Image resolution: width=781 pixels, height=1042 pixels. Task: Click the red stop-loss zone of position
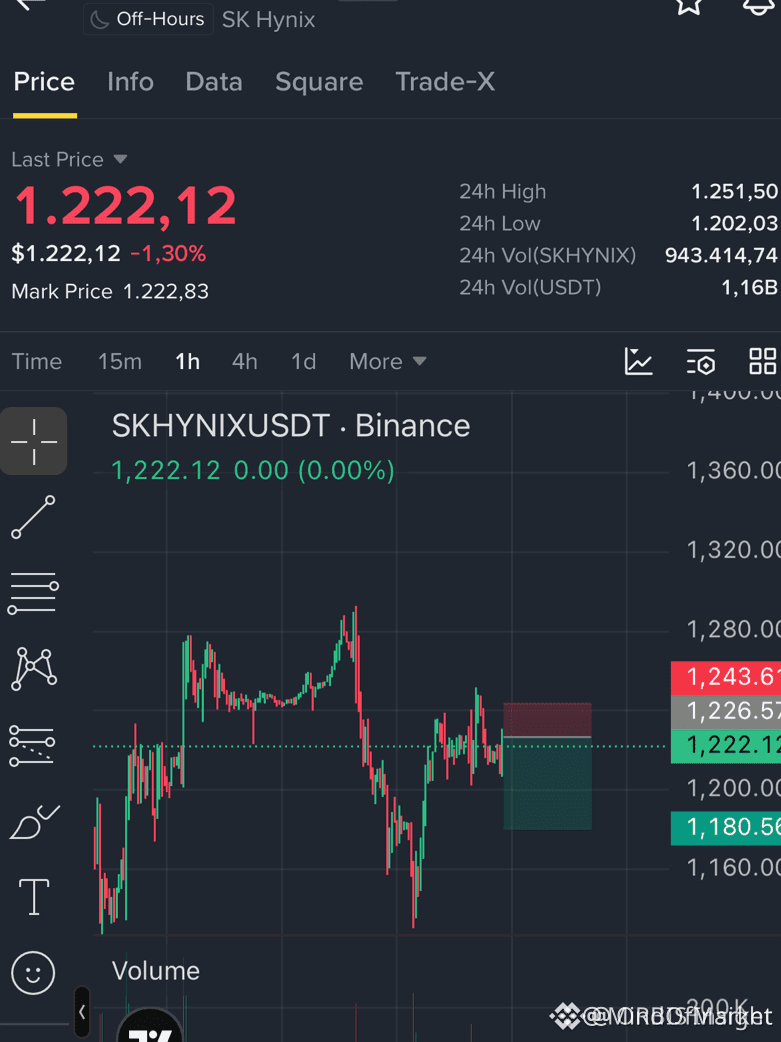click(x=547, y=719)
